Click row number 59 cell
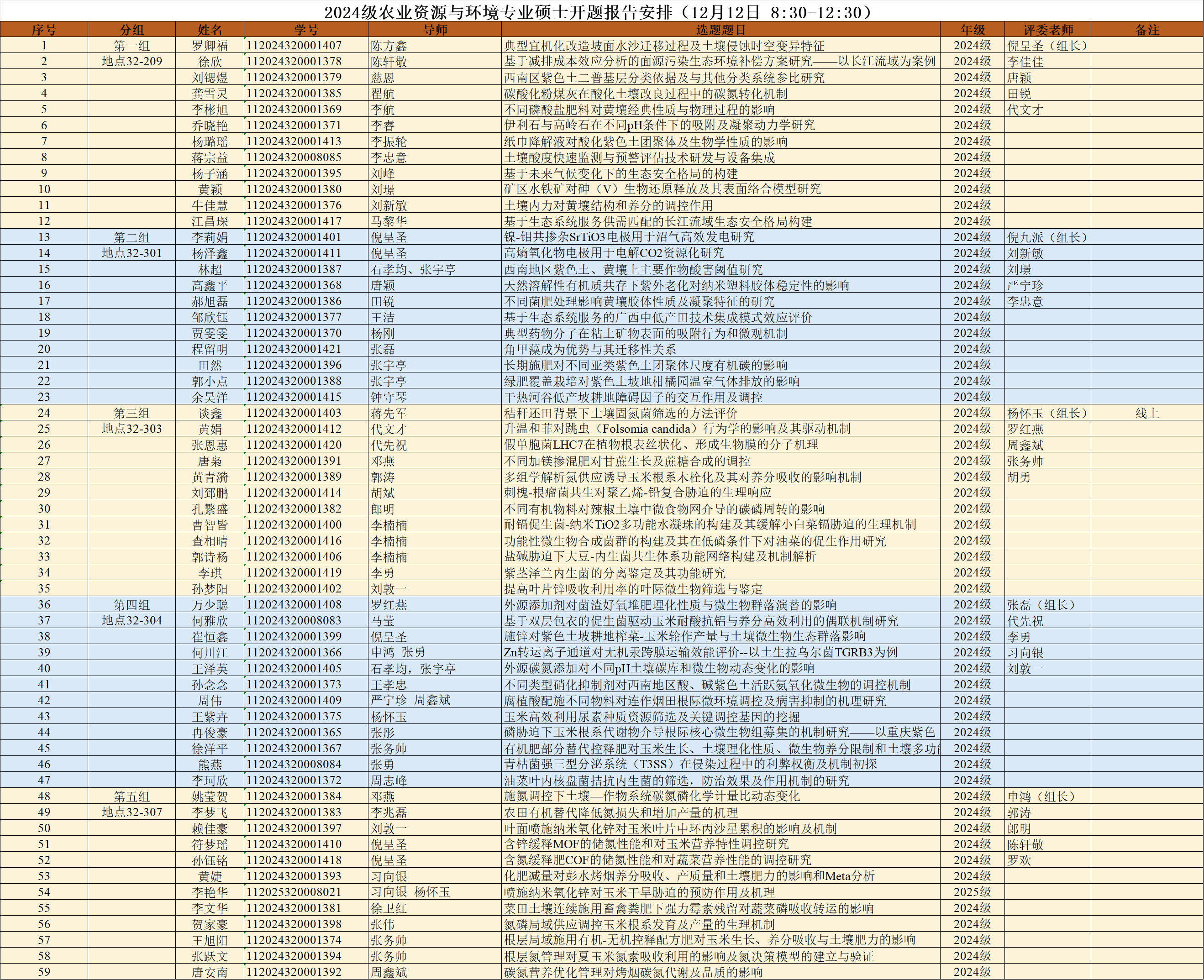The image size is (1204, 980). pos(43,971)
